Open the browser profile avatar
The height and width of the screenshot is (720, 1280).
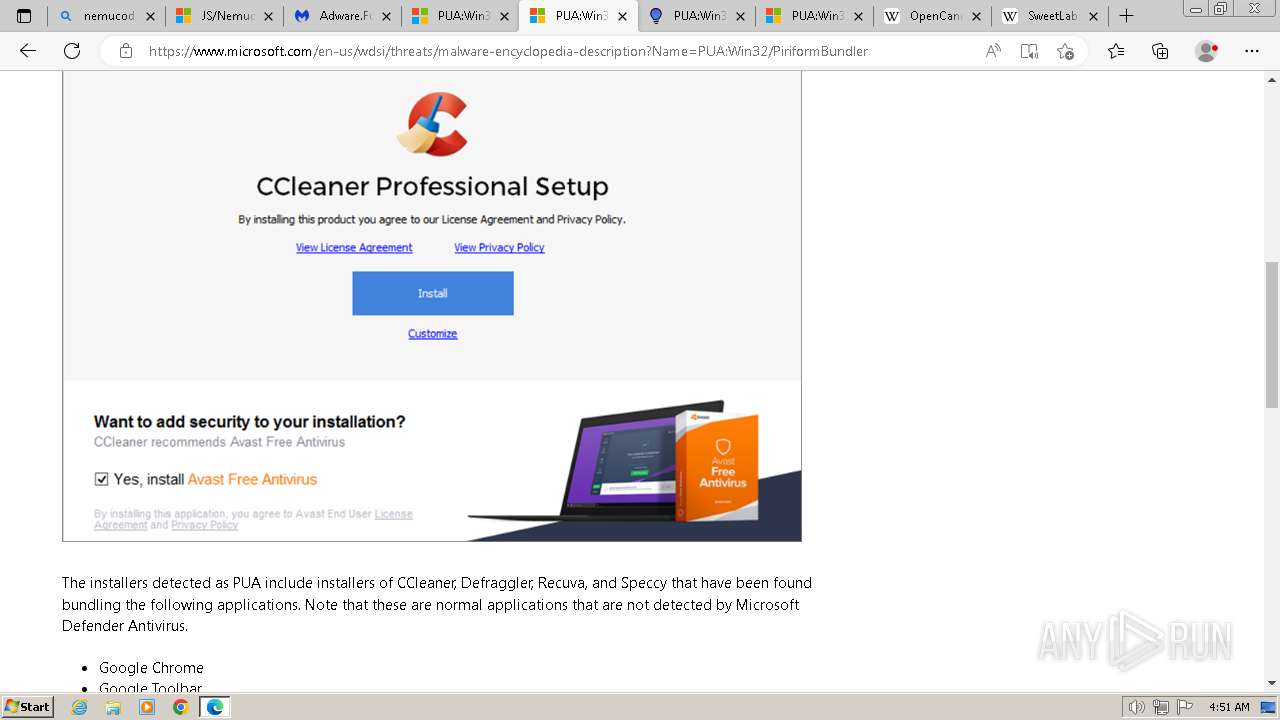[x=1207, y=51]
